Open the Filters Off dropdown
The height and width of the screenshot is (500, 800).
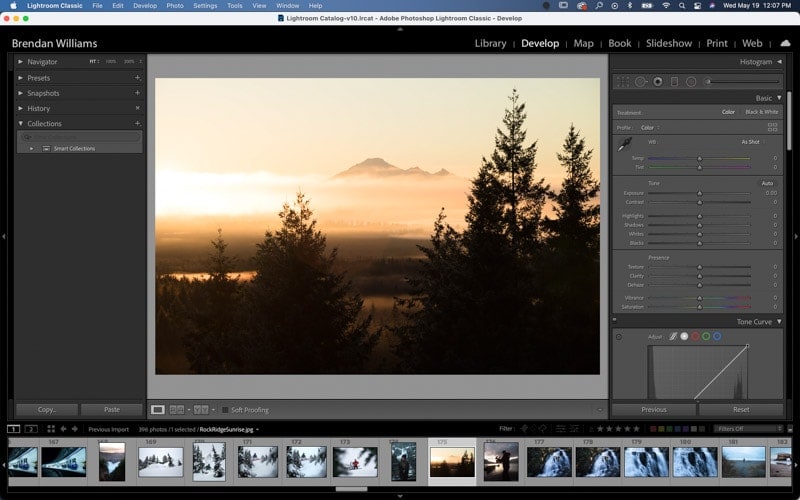coord(748,429)
